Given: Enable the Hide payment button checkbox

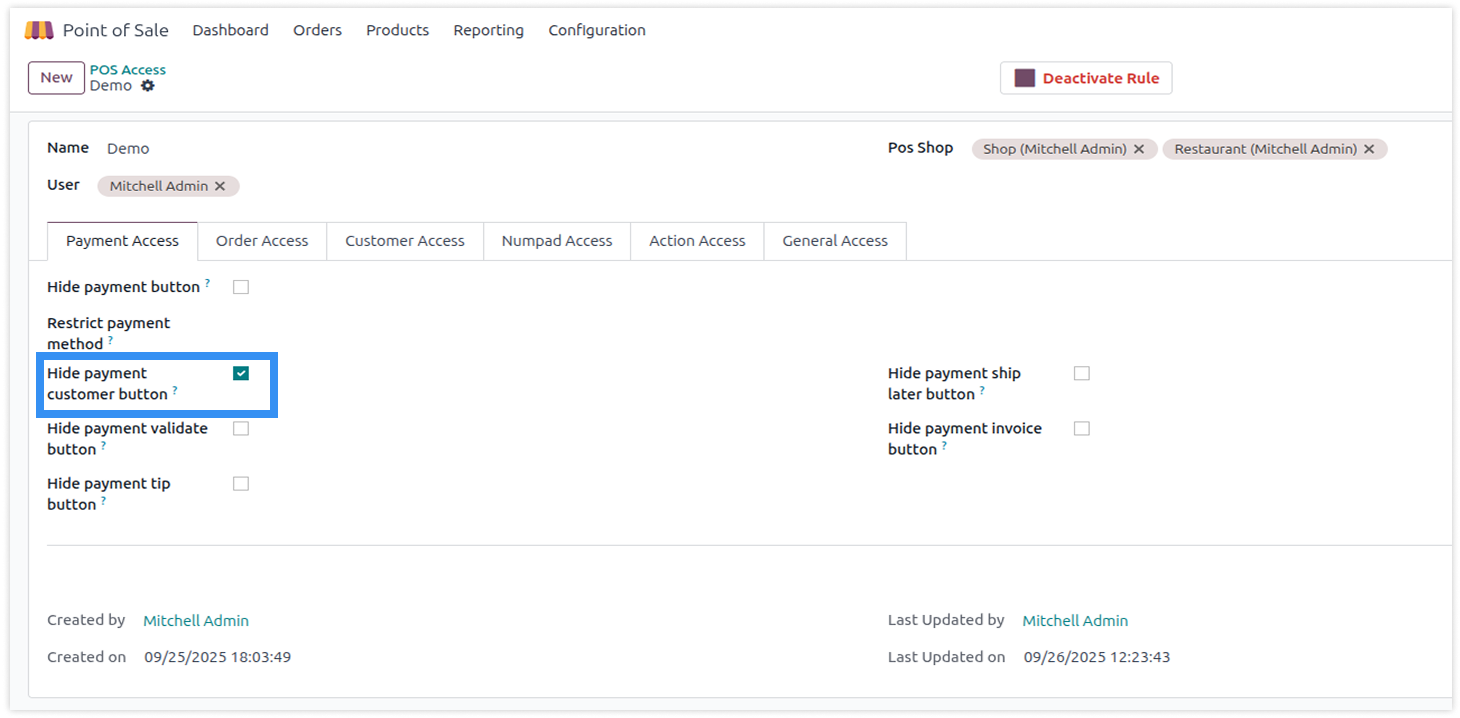Looking at the screenshot, I should (x=241, y=287).
